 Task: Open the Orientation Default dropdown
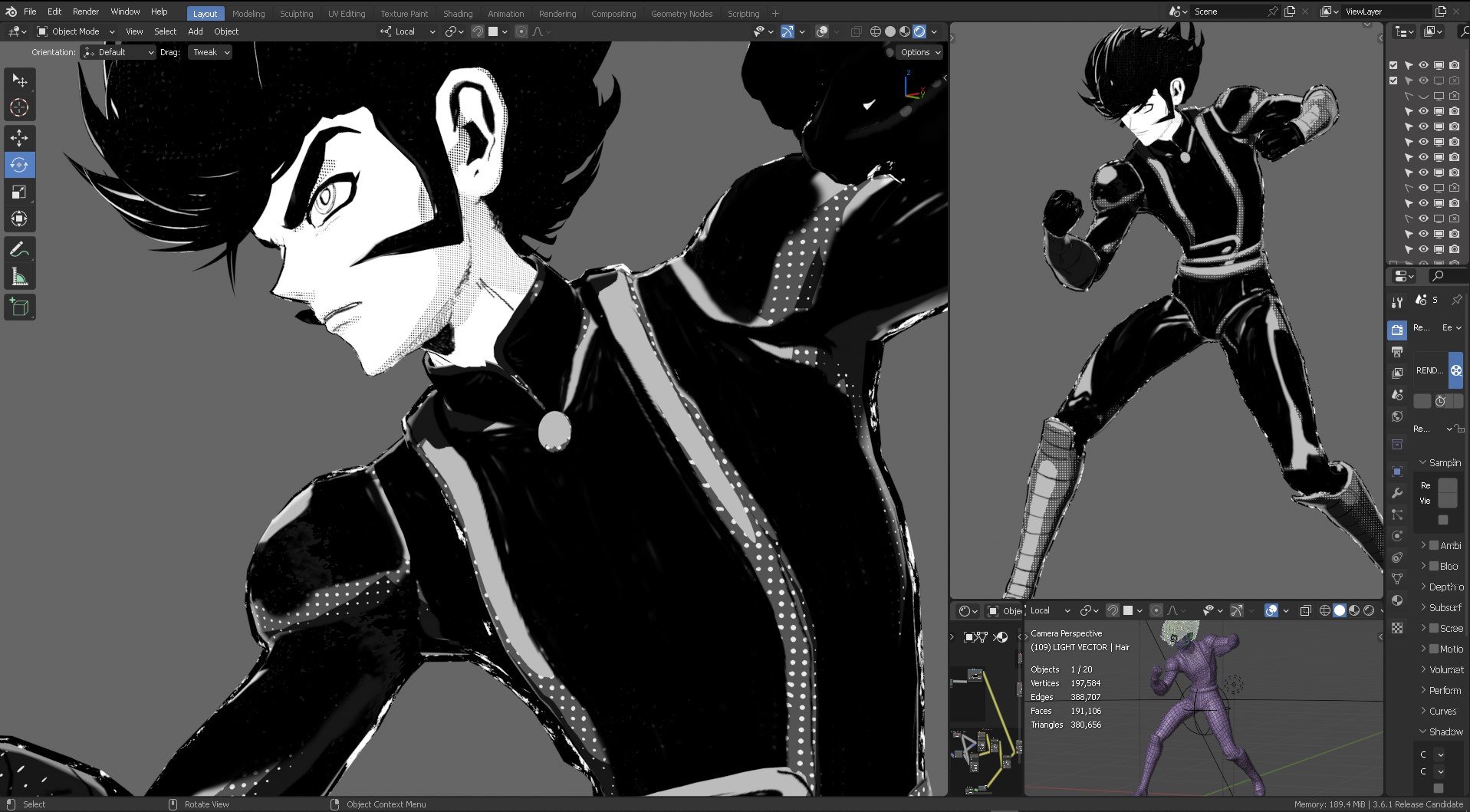119,52
